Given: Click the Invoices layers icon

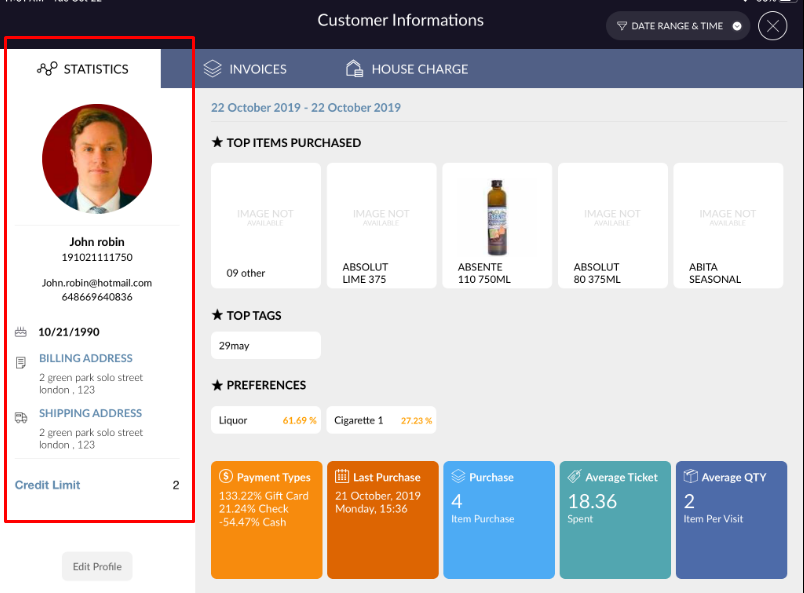Looking at the screenshot, I should click(x=212, y=69).
